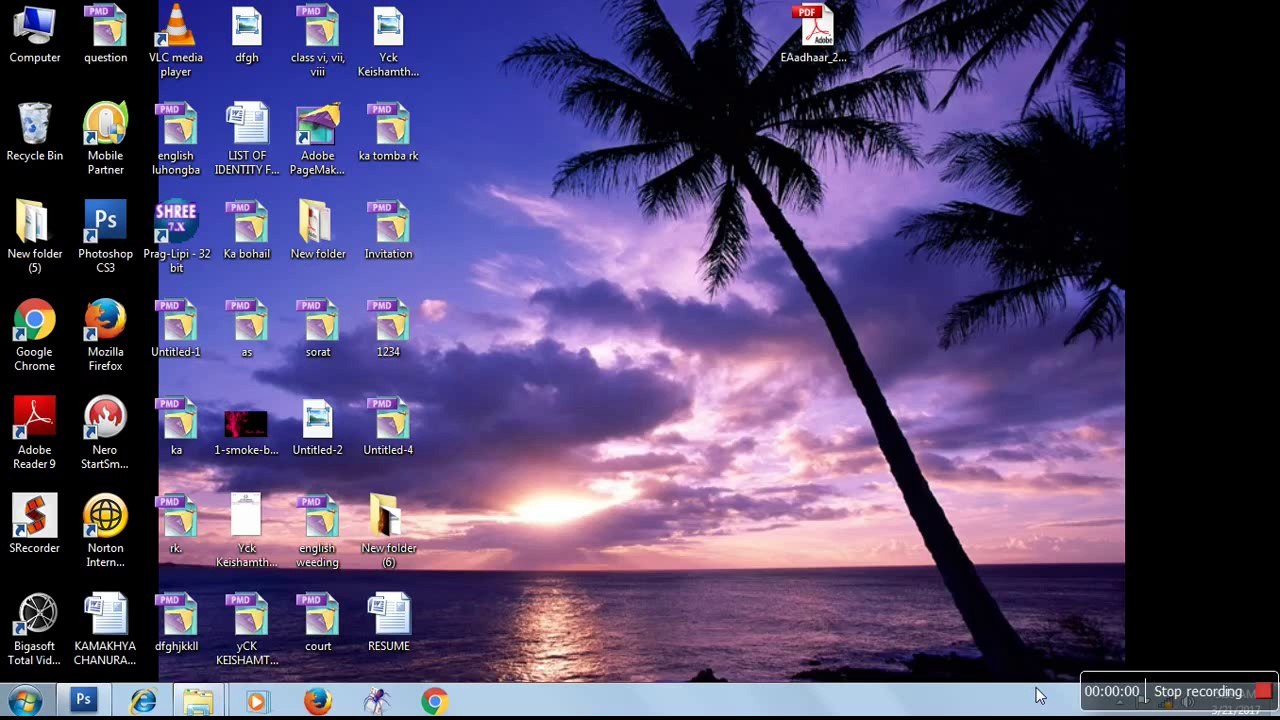Select the 'Untitled-2' document icon
The image size is (1280, 720).
(x=318, y=427)
